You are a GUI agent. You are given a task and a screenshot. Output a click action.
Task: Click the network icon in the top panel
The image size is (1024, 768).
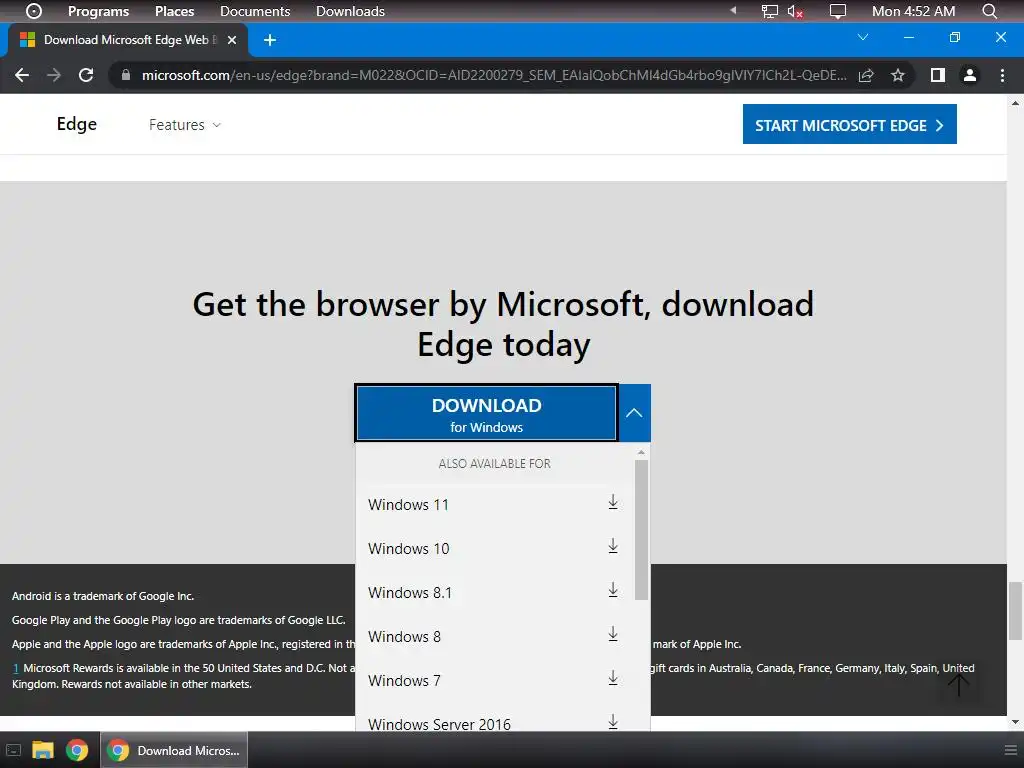(x=769, y=11)
